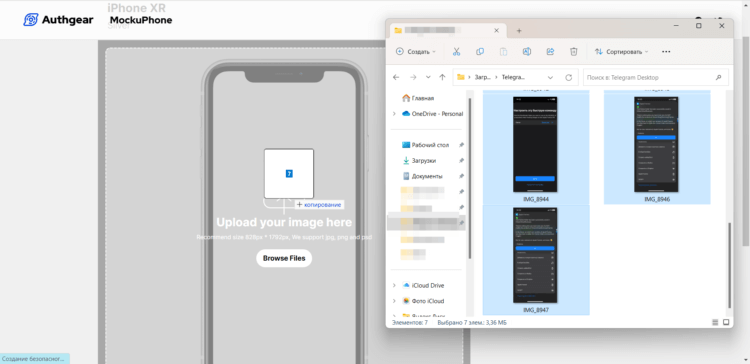Select the IMG_8947 thumbnail
The width and height of the screenshot is (750, 364).
coord(536,261)
